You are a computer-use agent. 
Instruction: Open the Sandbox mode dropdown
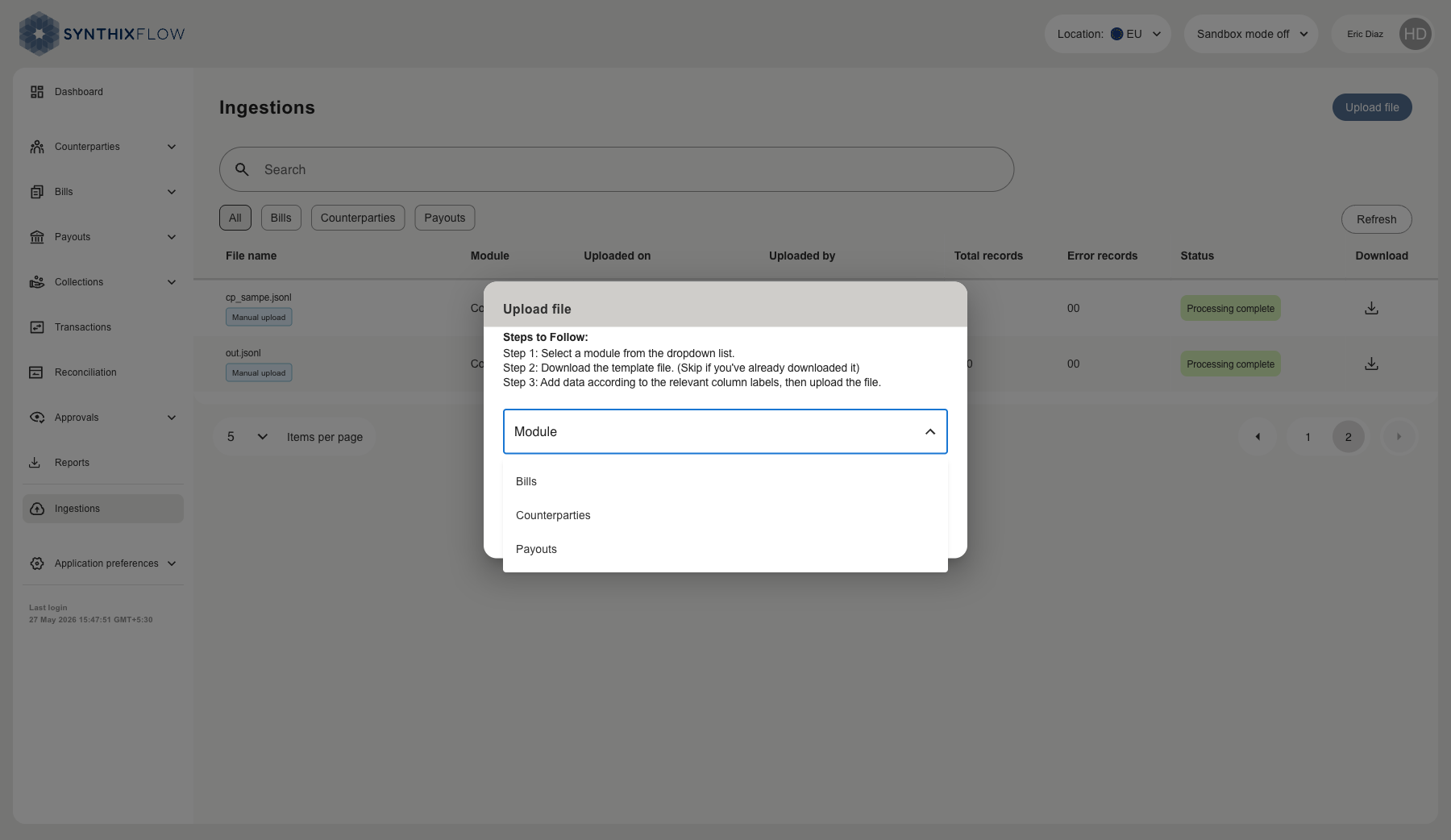pyautogui.click(x=1251, y=34)
